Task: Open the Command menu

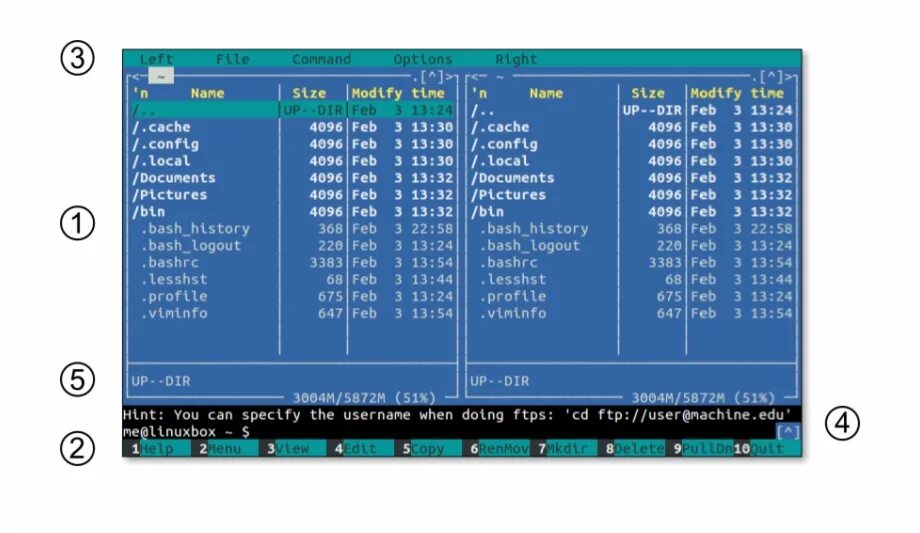Action: coord(321,59)
